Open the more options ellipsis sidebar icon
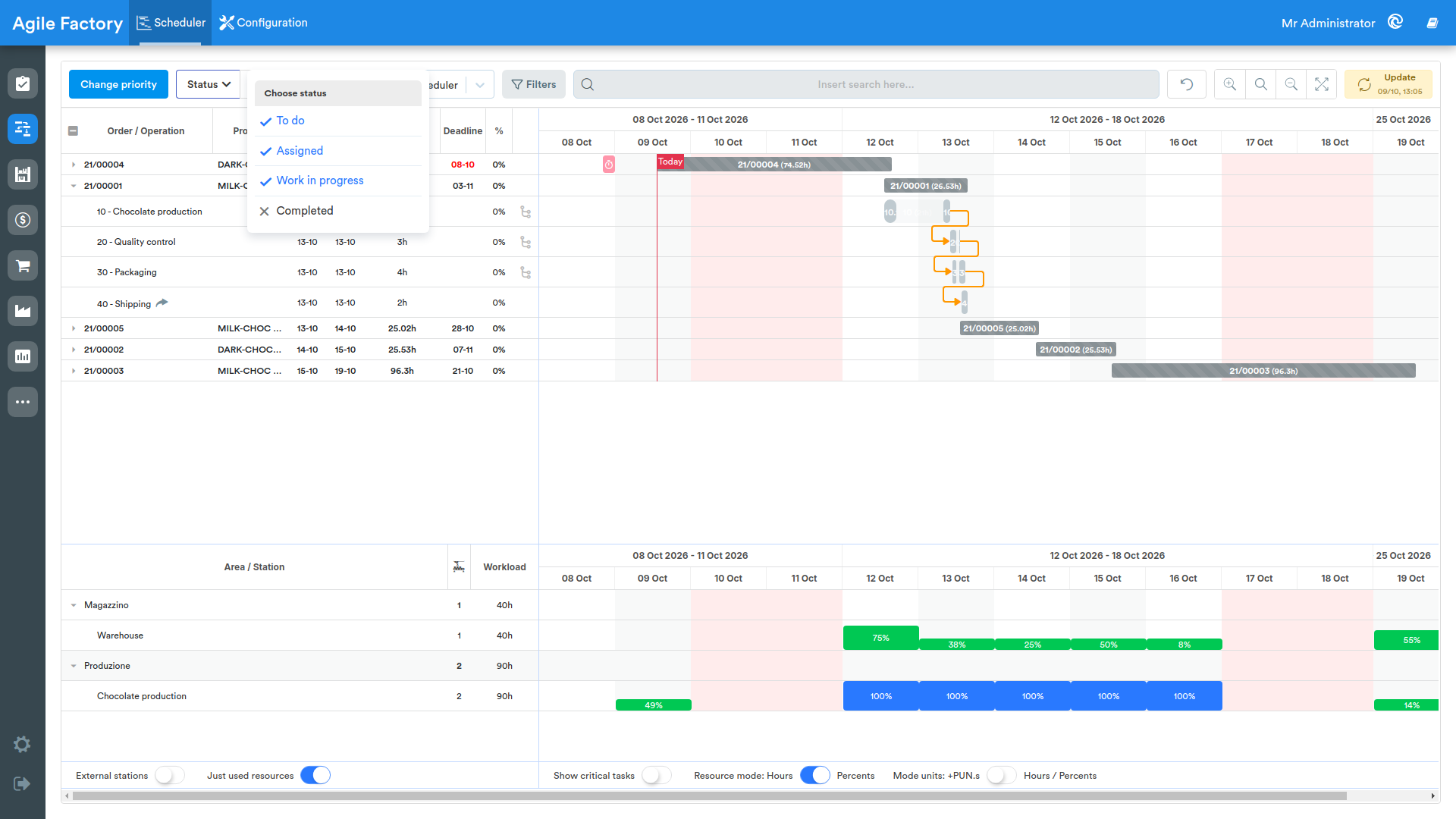This screenshot has width=1456, height=819. point(23,402)
